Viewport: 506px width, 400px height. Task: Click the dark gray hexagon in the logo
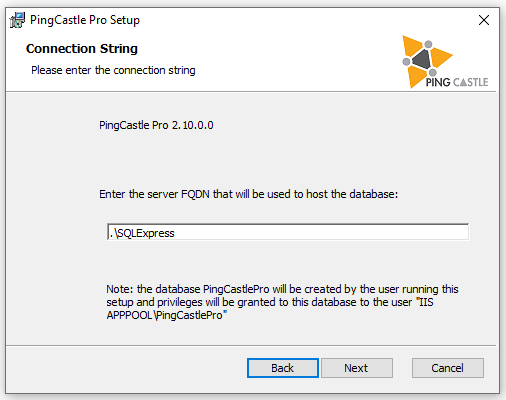point(421,59)
